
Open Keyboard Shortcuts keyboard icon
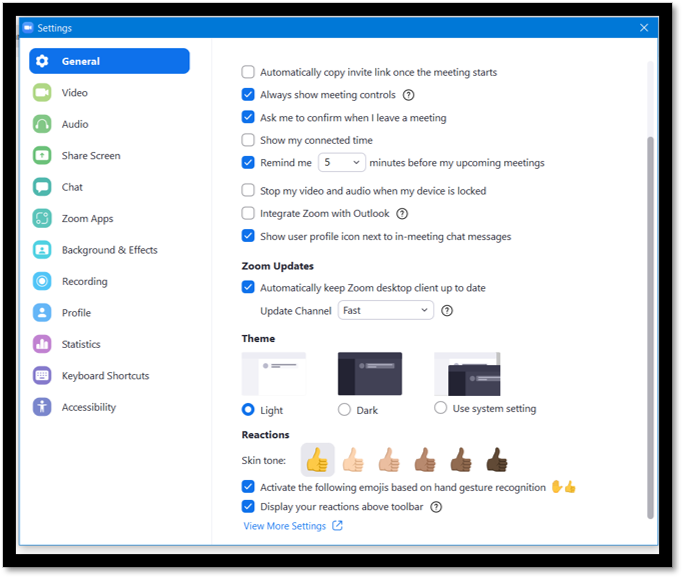coord(42,375)
